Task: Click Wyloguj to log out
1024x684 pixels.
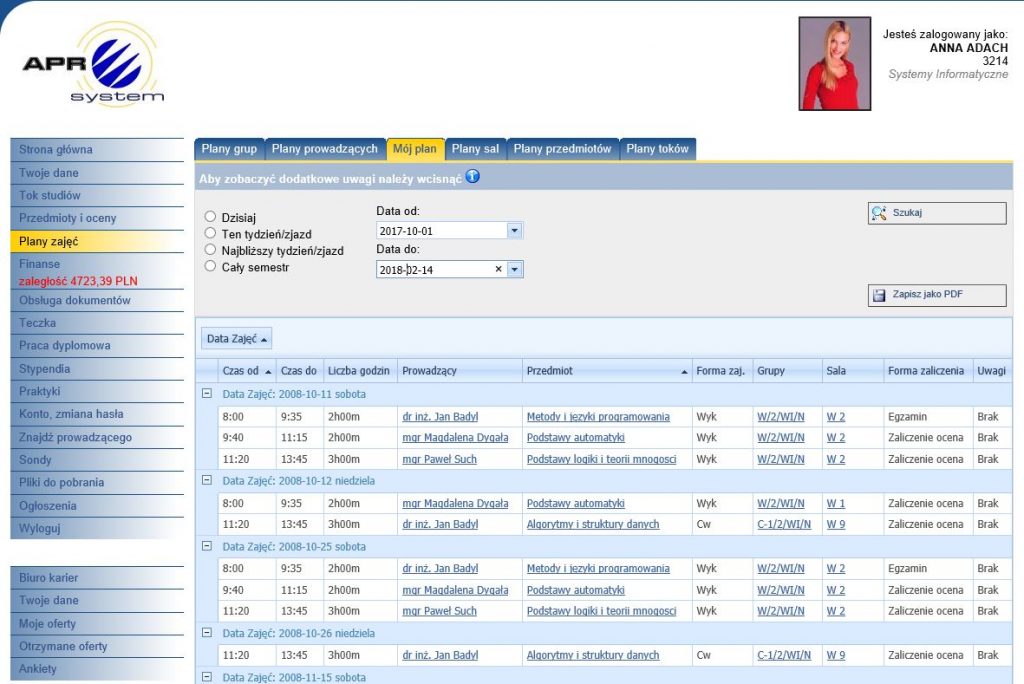Action: (x=97, y=528)
